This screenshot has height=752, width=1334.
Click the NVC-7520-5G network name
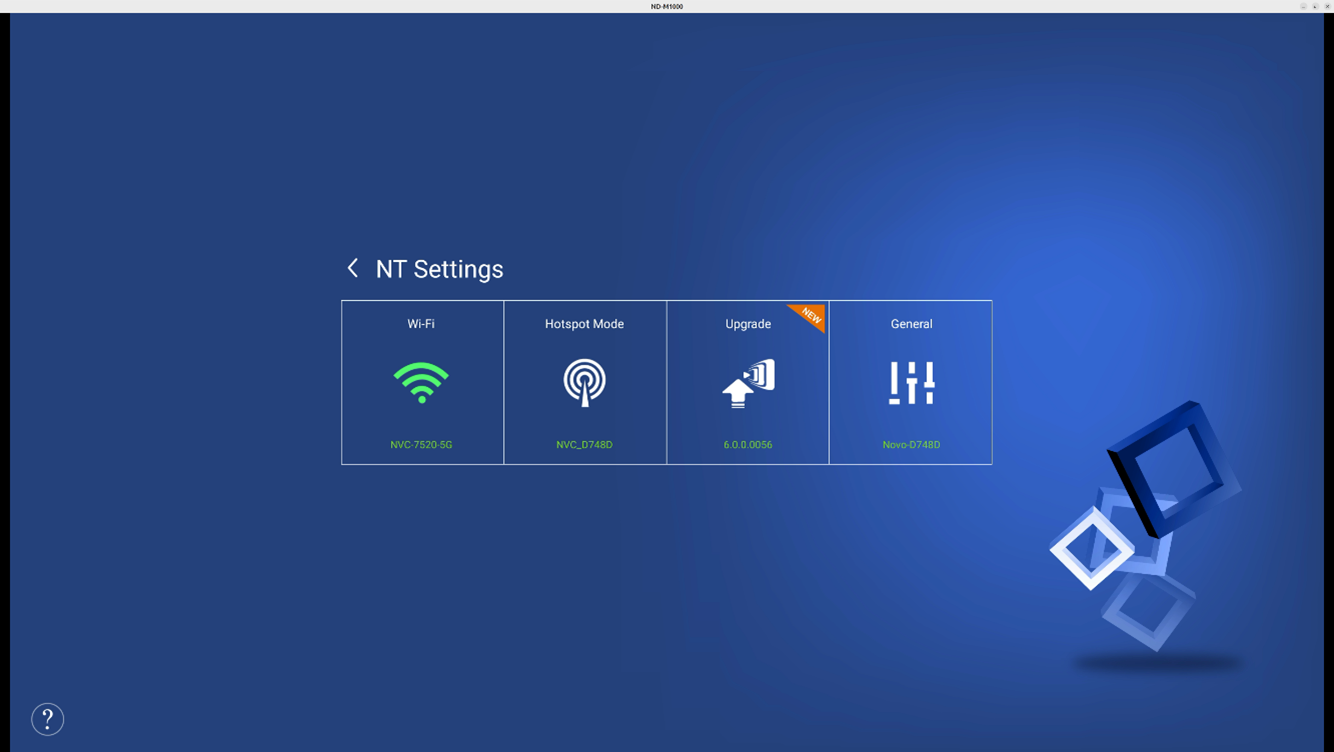coord(421,445)
